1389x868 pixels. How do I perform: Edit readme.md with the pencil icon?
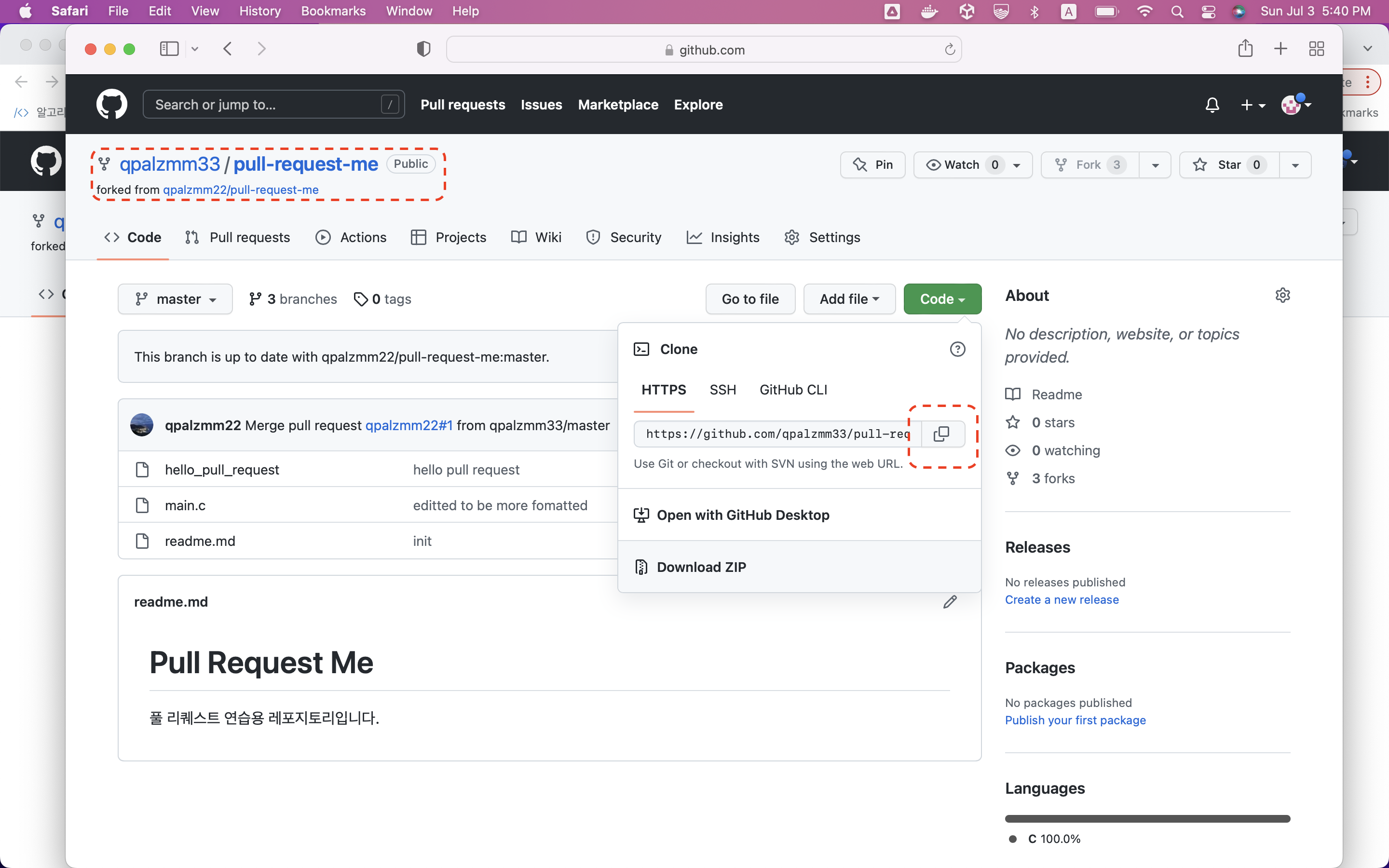tap(950, 602)
